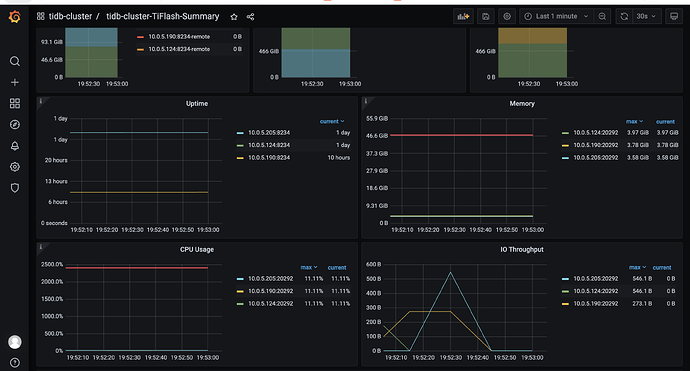690x371 pixels.
Task: Sort Uptime legend by current column
Action: (332, 121)
